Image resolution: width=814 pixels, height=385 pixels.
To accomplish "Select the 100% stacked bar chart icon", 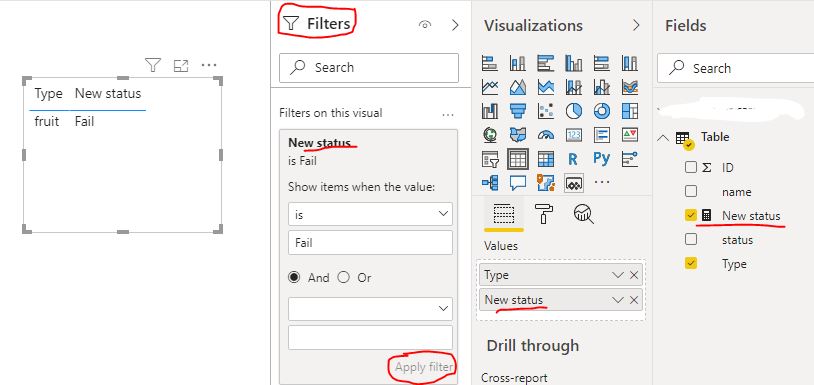I will pyautogui.click(x=602, y=63).
